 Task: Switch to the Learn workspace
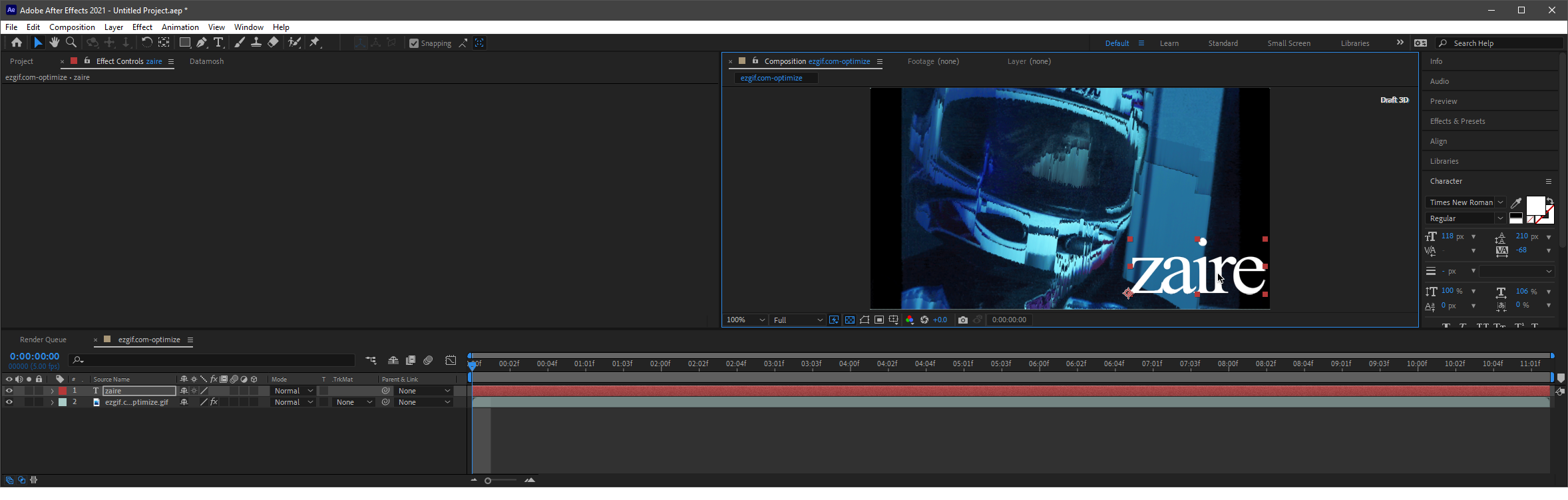coord(1169,43)
